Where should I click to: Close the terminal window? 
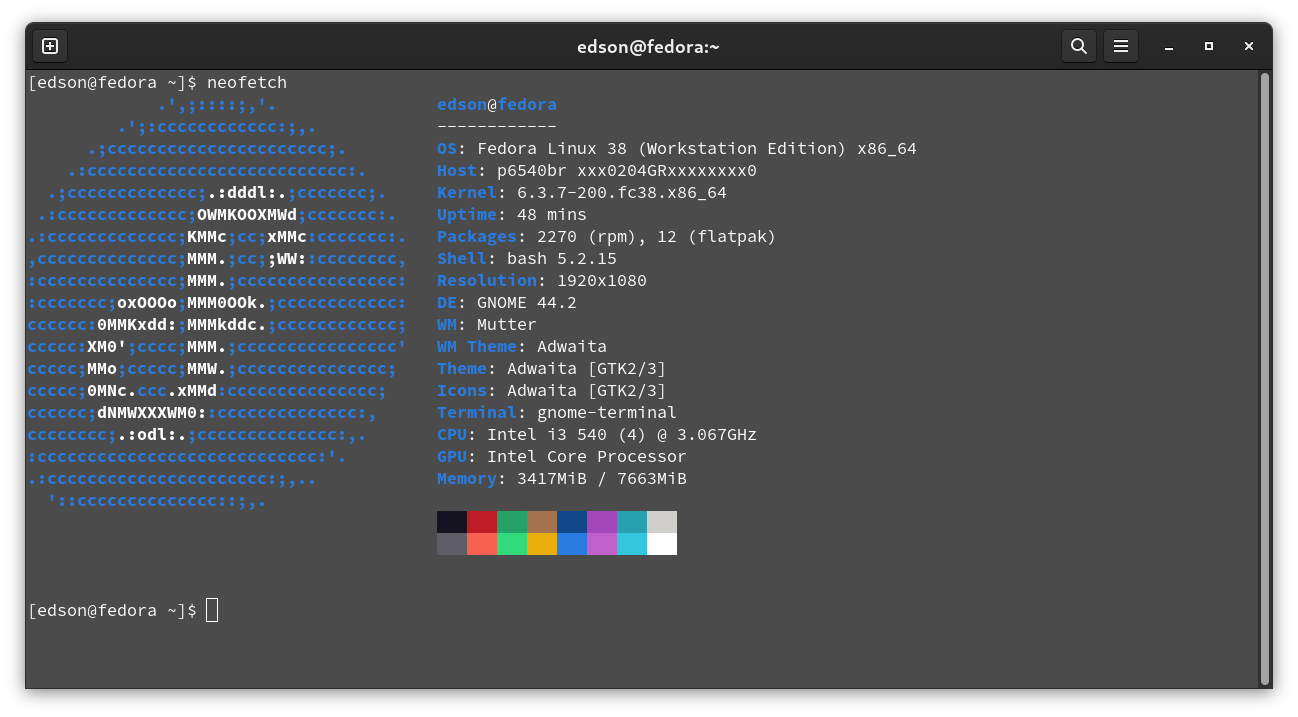click(x=1249, y=46)
